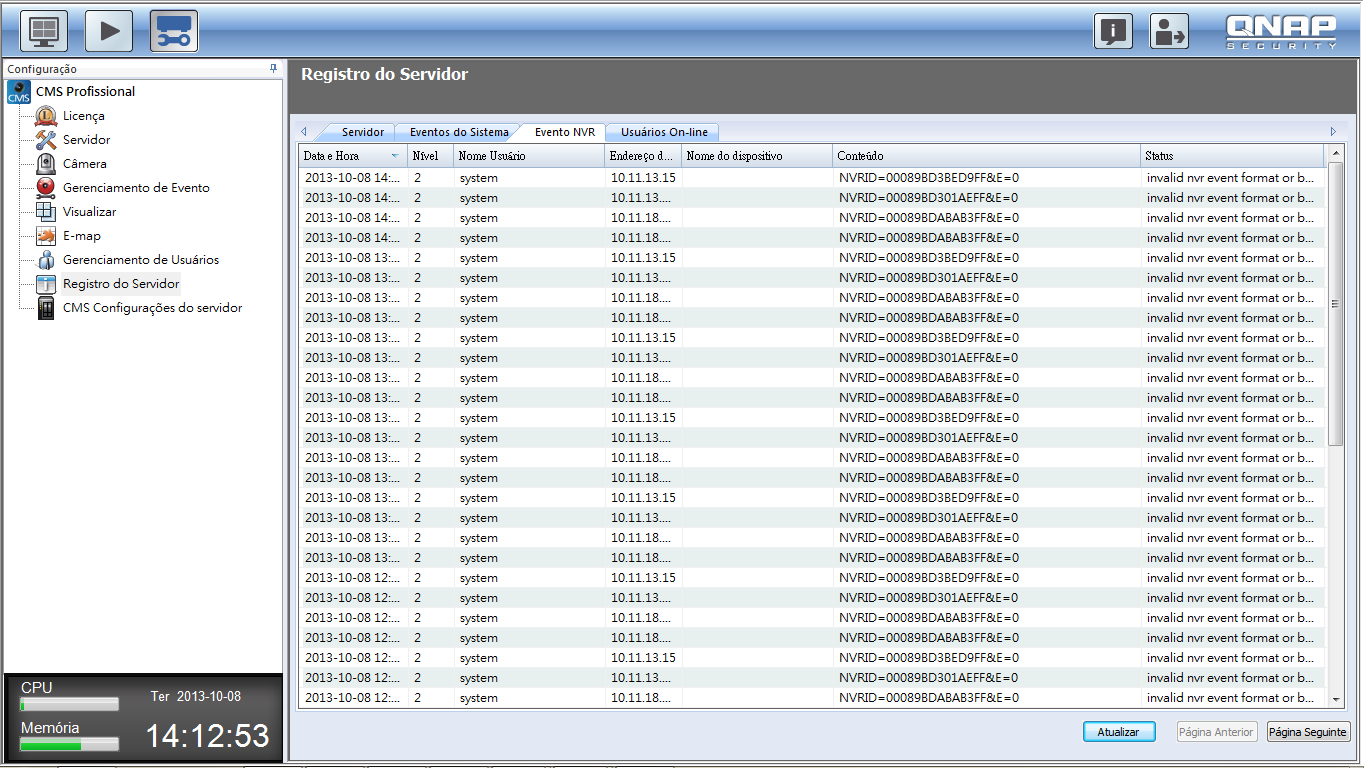Click the Servidor tools icon
This screenshot has width=1364, height=768.
click(x=46, y=140)
